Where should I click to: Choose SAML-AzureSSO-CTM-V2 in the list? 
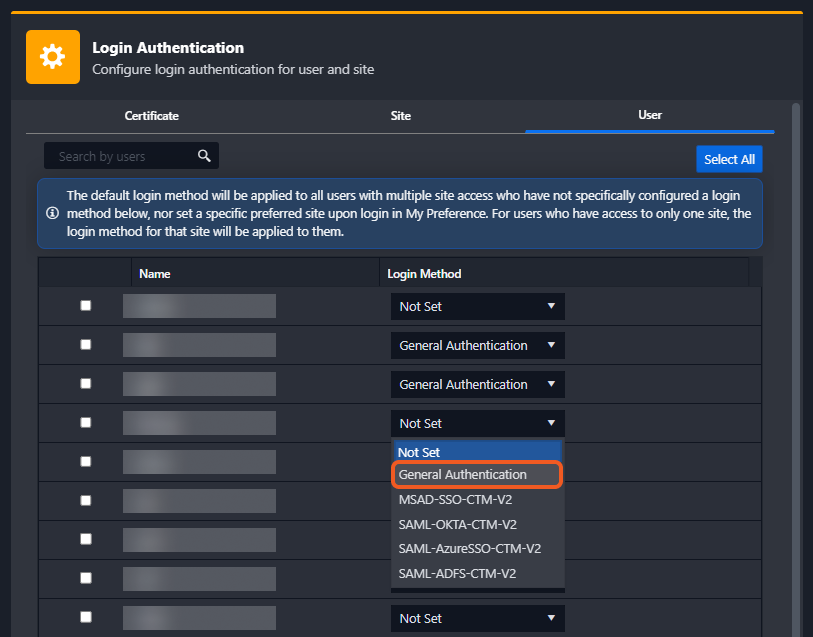pyautogui.click(x=469, y=549)
